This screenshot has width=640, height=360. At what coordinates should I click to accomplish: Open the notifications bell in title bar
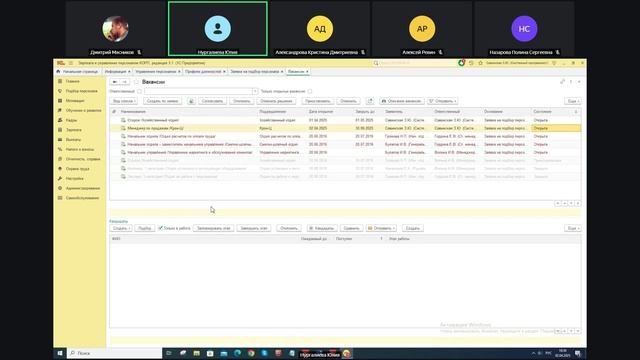(x=461, y=63)
